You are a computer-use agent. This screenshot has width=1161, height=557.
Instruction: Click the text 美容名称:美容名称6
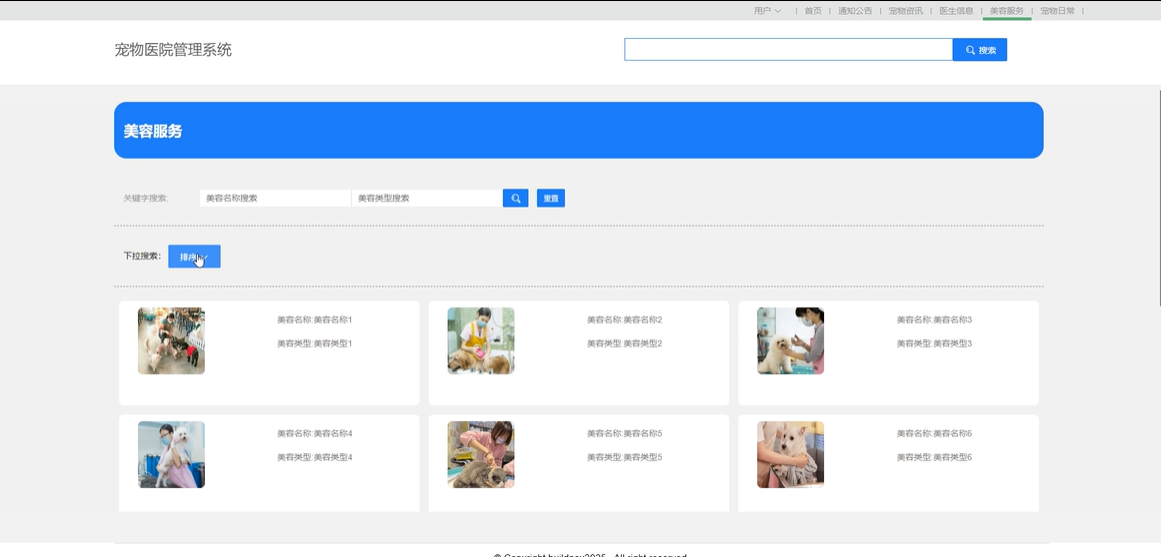(934, 433)
